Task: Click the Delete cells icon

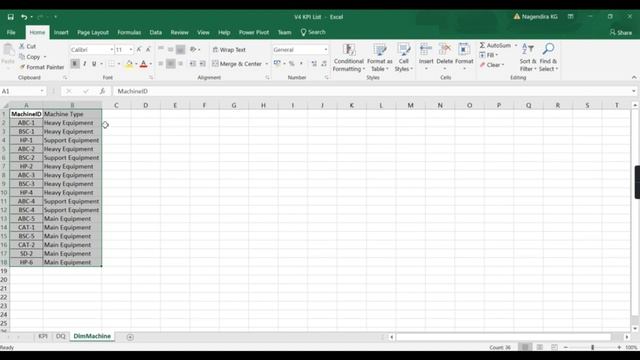Action: (444, 49)
